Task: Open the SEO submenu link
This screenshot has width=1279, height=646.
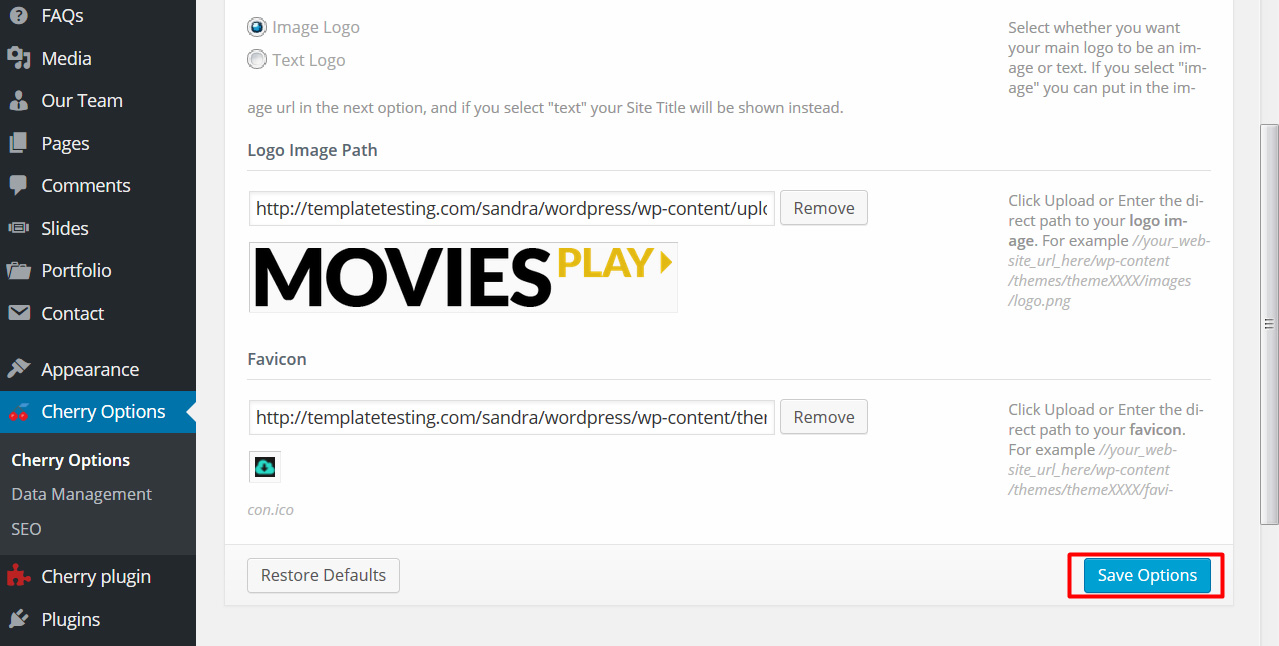Action: click(x=26, y=528)
